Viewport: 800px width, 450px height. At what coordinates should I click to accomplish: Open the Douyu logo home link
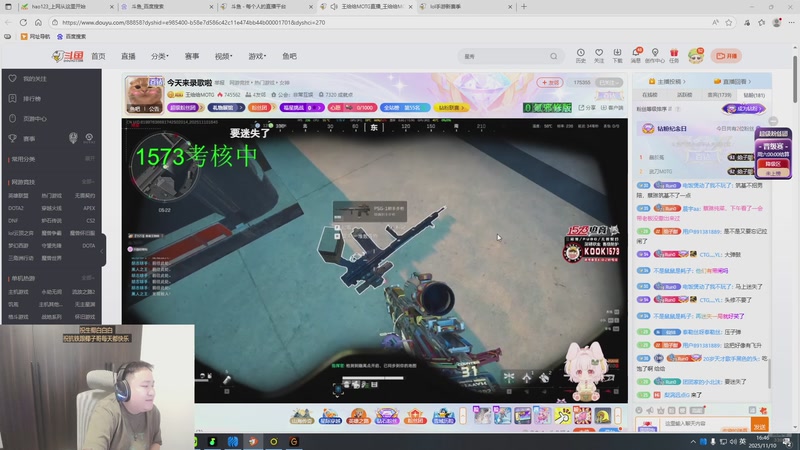[x=67, y=56]
